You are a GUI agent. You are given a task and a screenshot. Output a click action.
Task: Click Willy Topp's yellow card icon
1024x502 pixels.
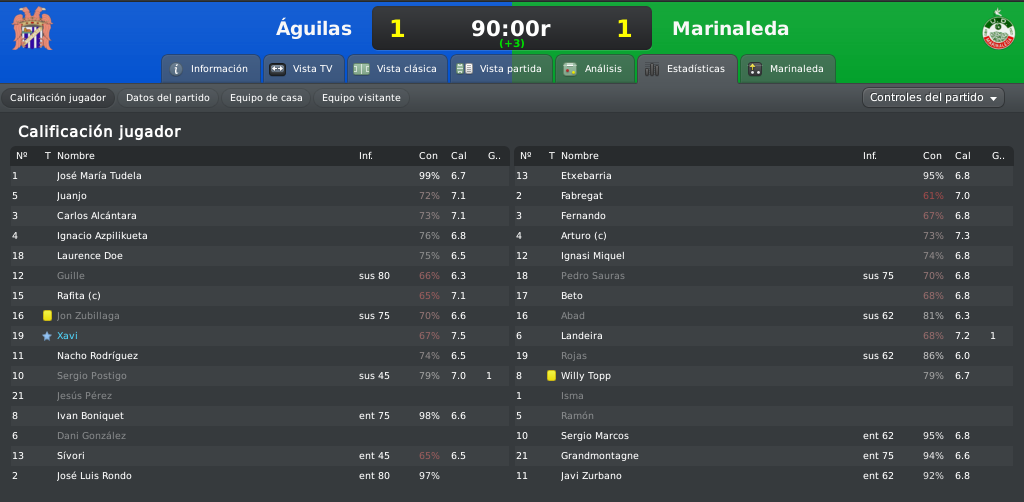click(x=551, y=376)
